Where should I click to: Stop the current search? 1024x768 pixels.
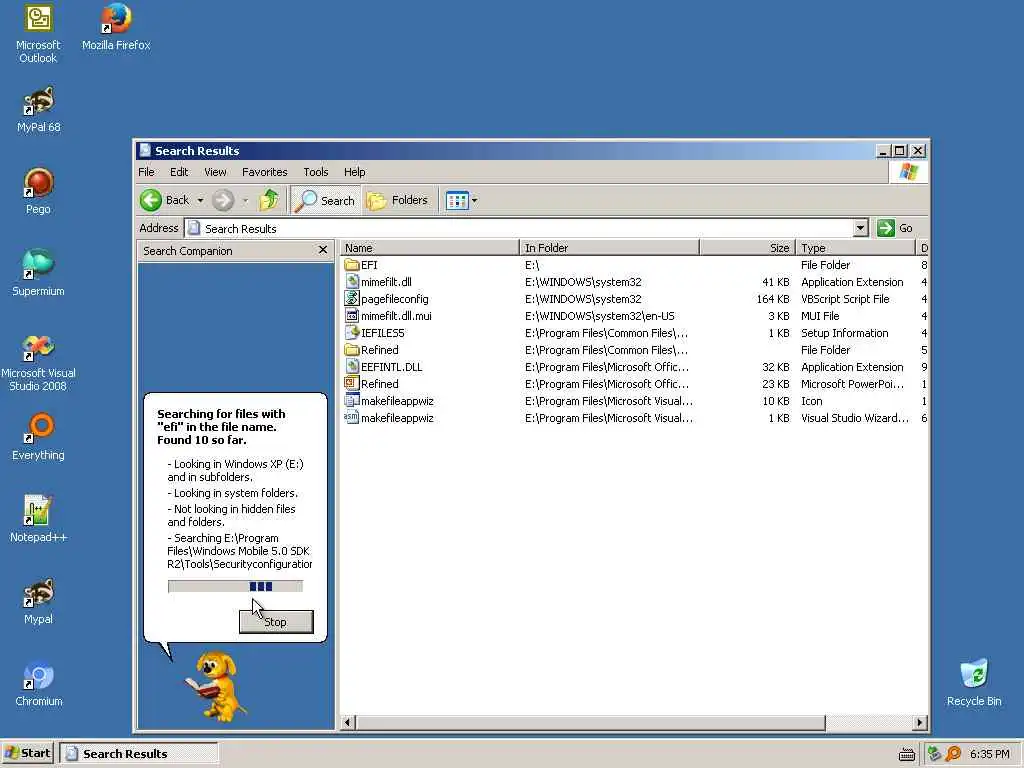click(276, 622)
